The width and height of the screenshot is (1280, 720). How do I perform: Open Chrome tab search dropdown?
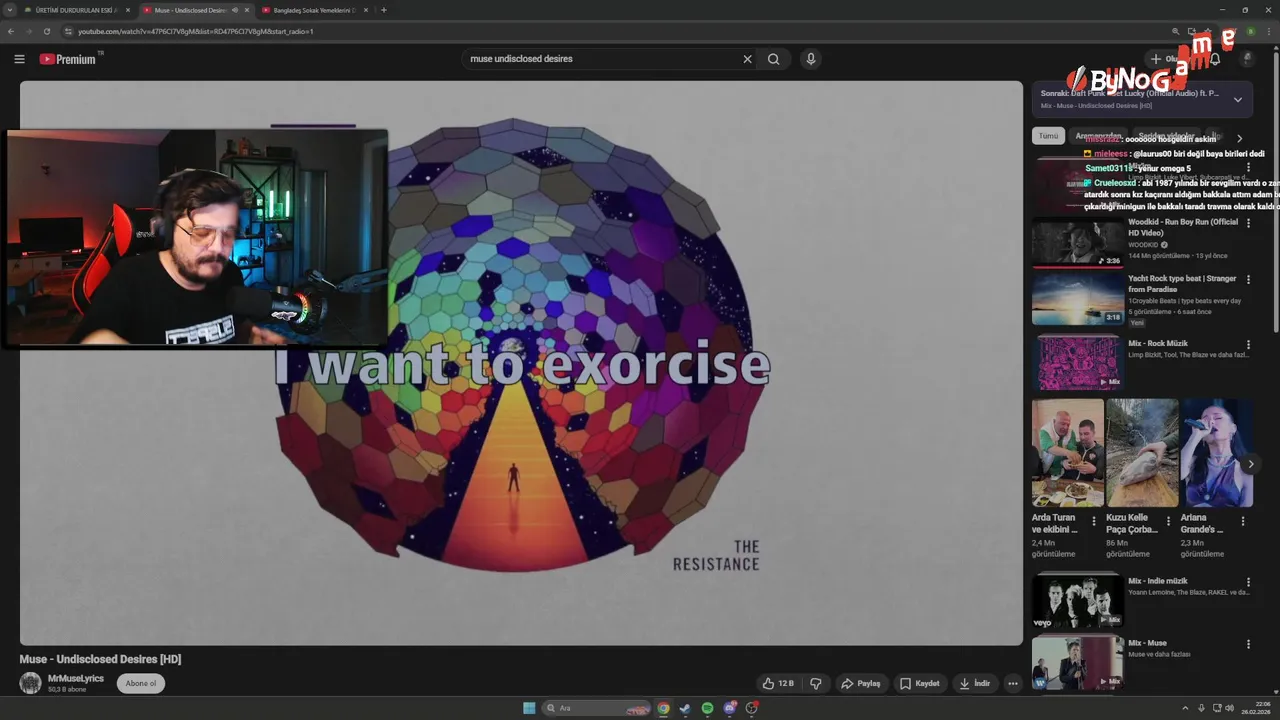pyautogui.click(x=8, y=10)
